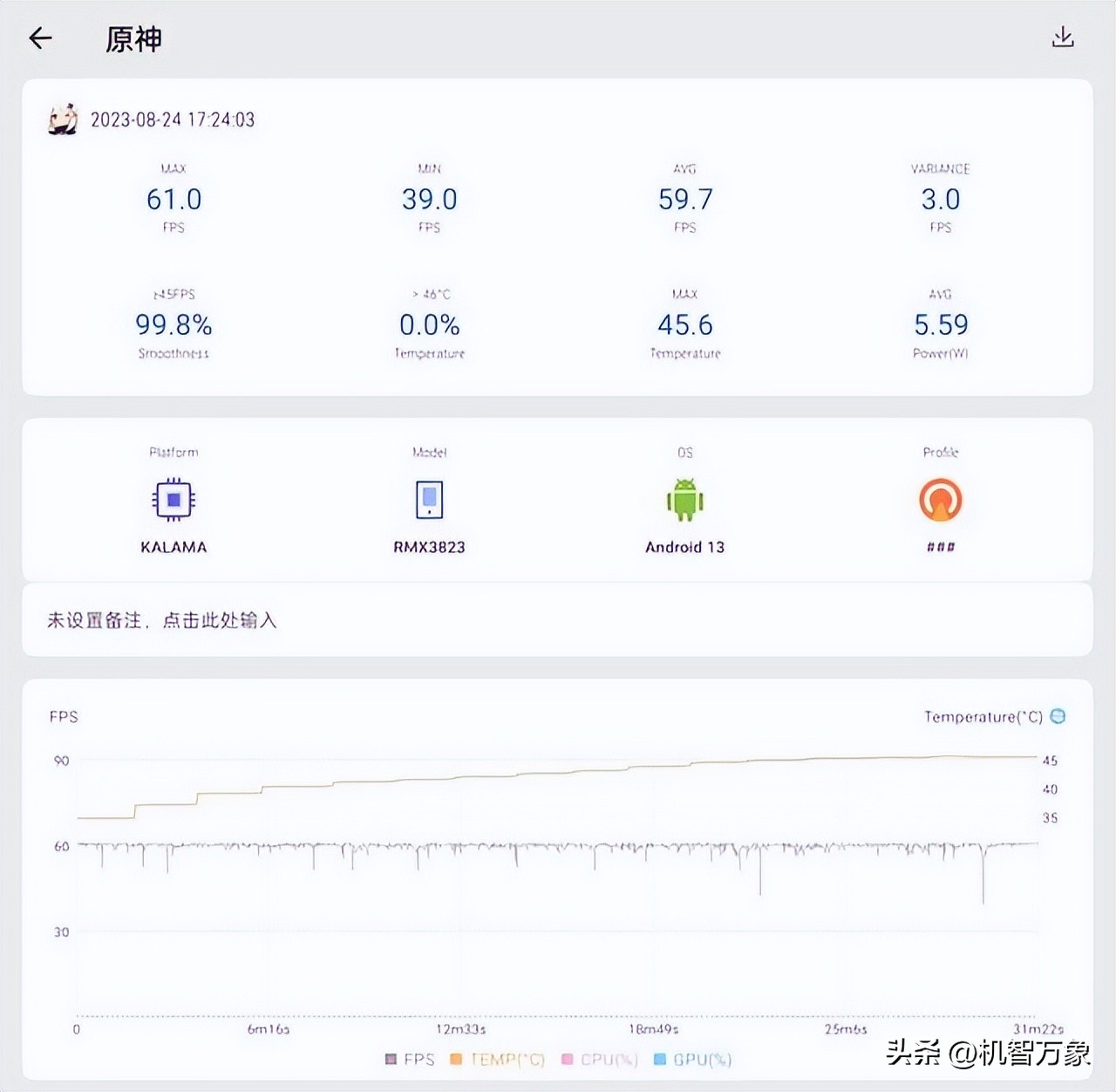
Task: Click the 原神 title in the header
Action: click(x=131, y=40)
